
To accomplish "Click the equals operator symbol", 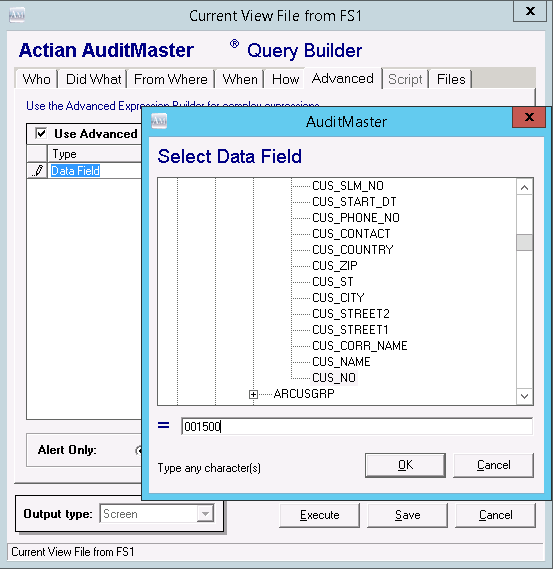I will 163,425.
